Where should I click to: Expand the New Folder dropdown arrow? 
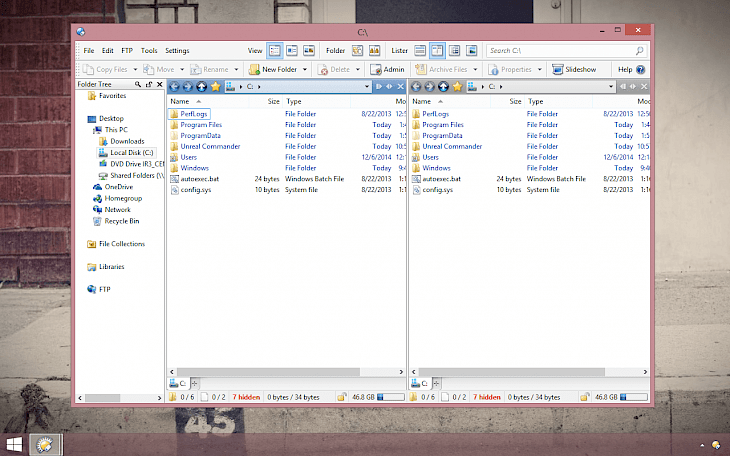point(305,69)
